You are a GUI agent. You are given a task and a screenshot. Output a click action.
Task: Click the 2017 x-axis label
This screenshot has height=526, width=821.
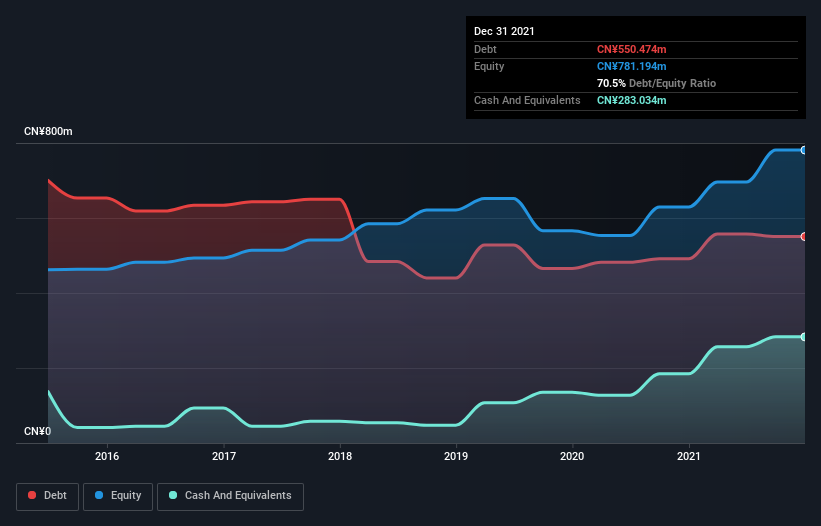pyautogui.click(x=224, y=456)
